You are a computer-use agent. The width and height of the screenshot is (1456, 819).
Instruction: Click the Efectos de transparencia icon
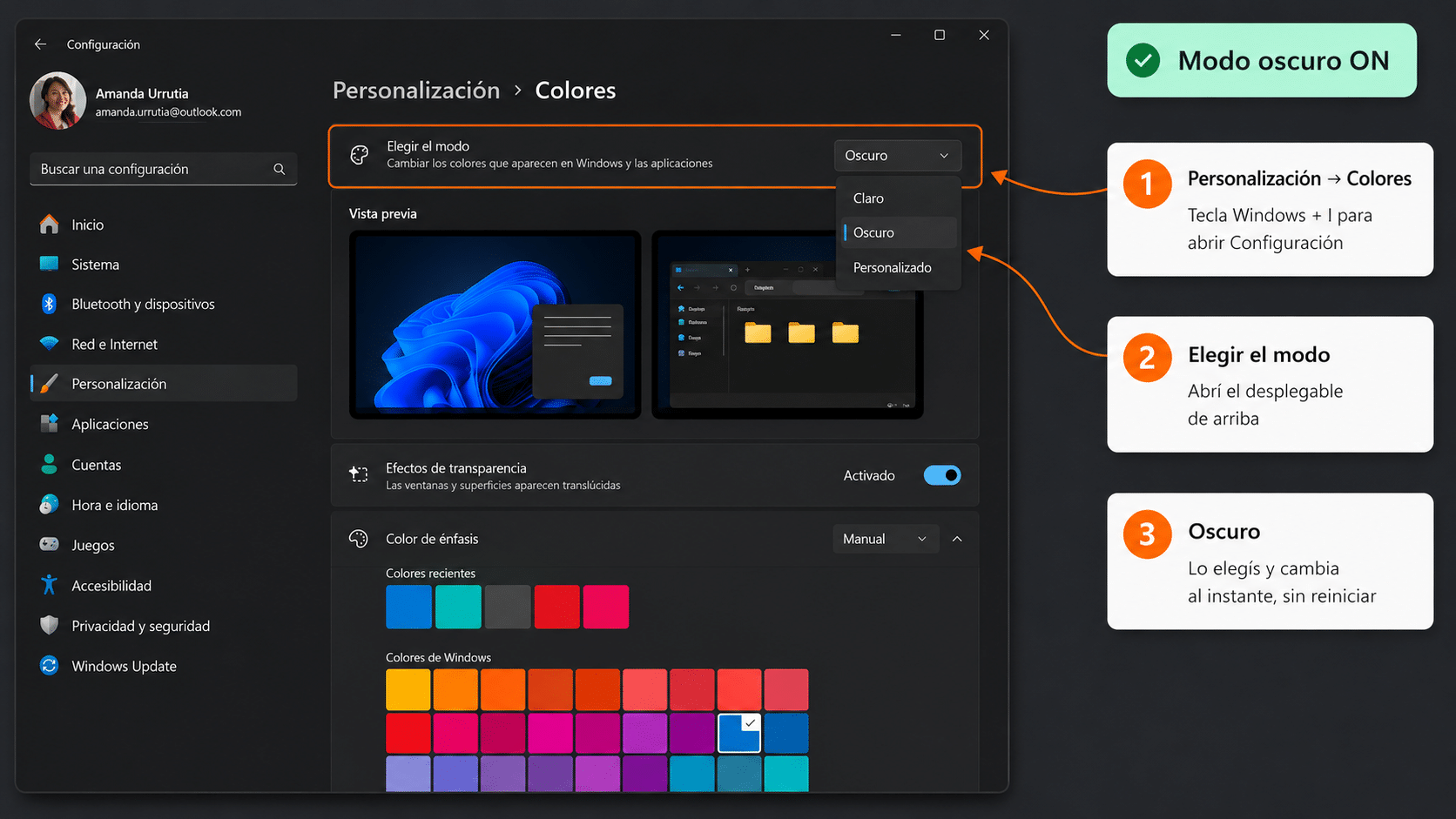pyautogui.click(x=359, y=475)
